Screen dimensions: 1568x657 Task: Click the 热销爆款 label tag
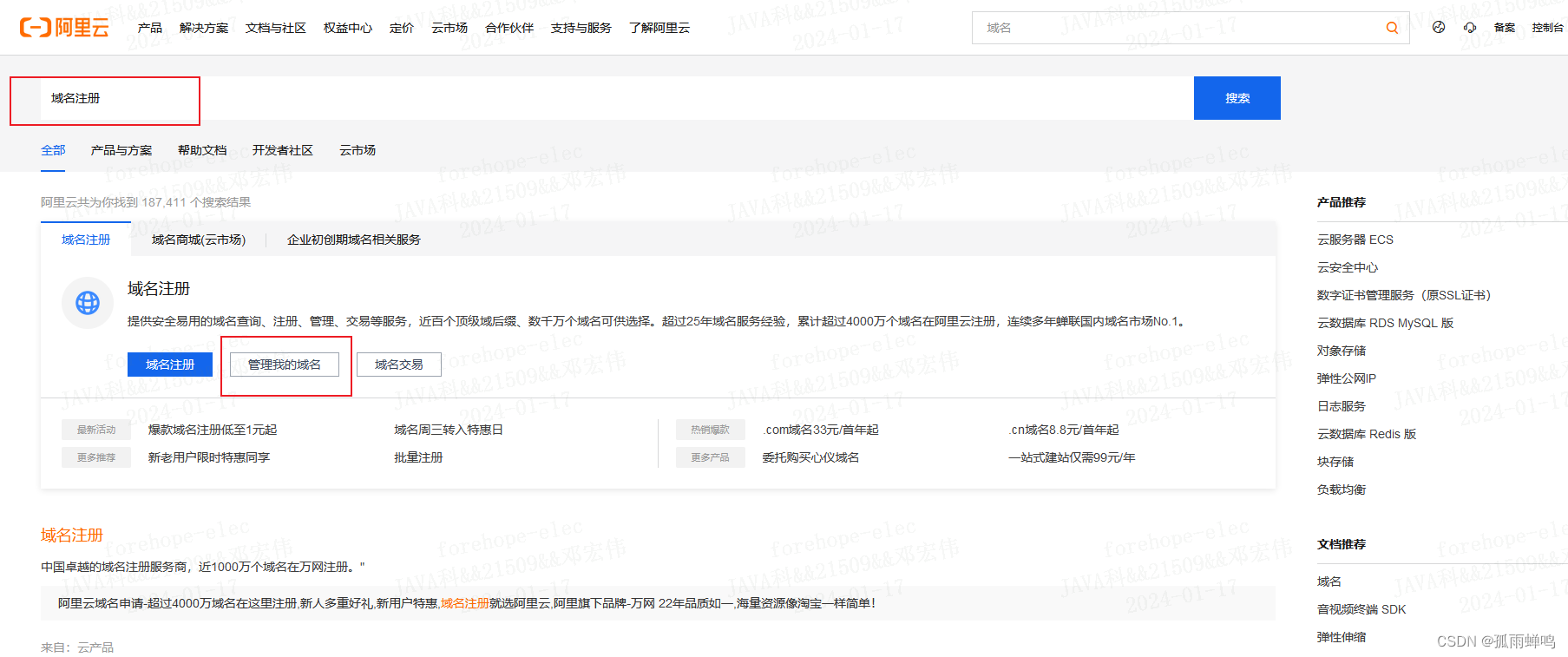click(x=710, y=430)
